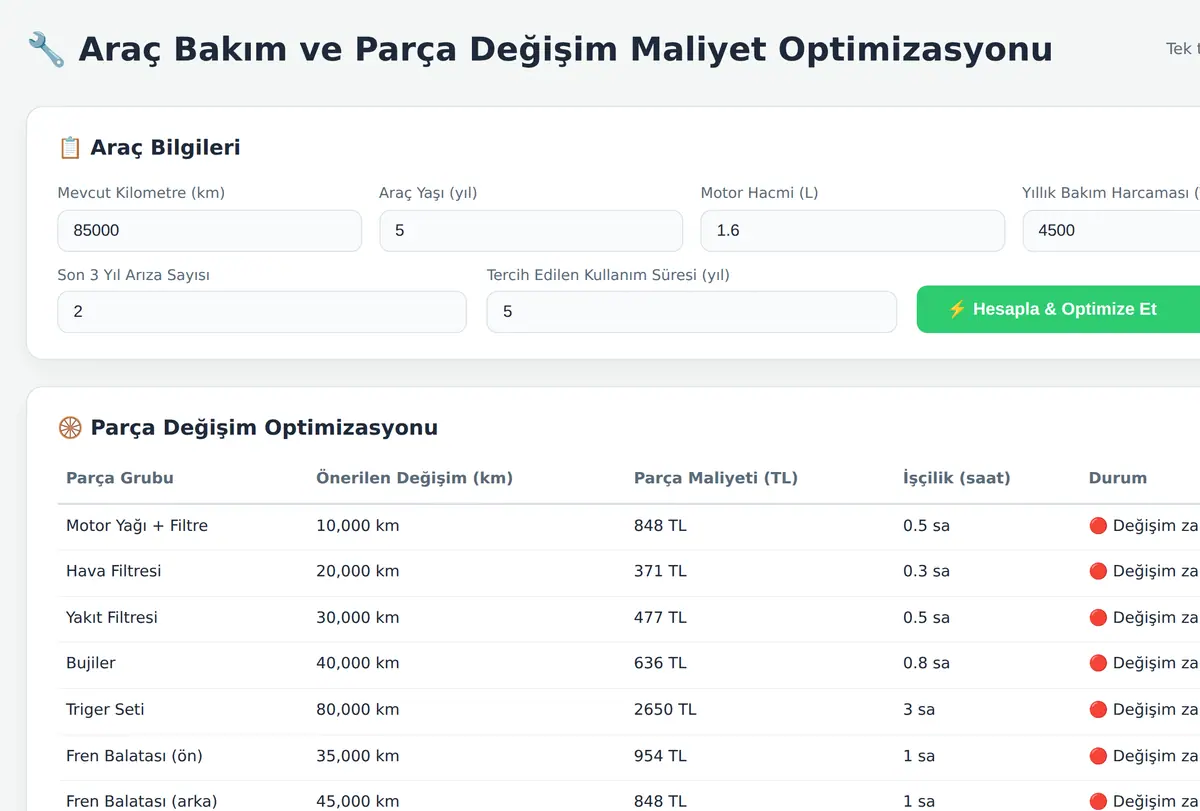
Task: Click the Parça Grubu column header
Action: 120,478
